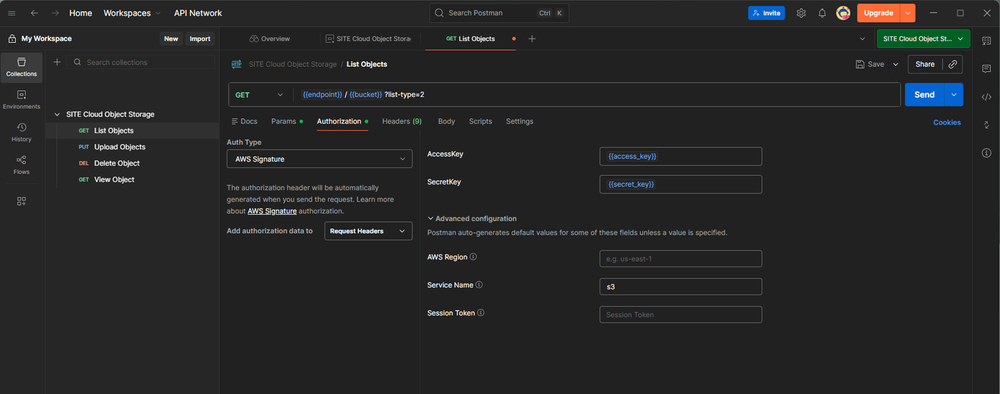Select the List Objects request
1000x394 pixels.
(x=133, y=131)
